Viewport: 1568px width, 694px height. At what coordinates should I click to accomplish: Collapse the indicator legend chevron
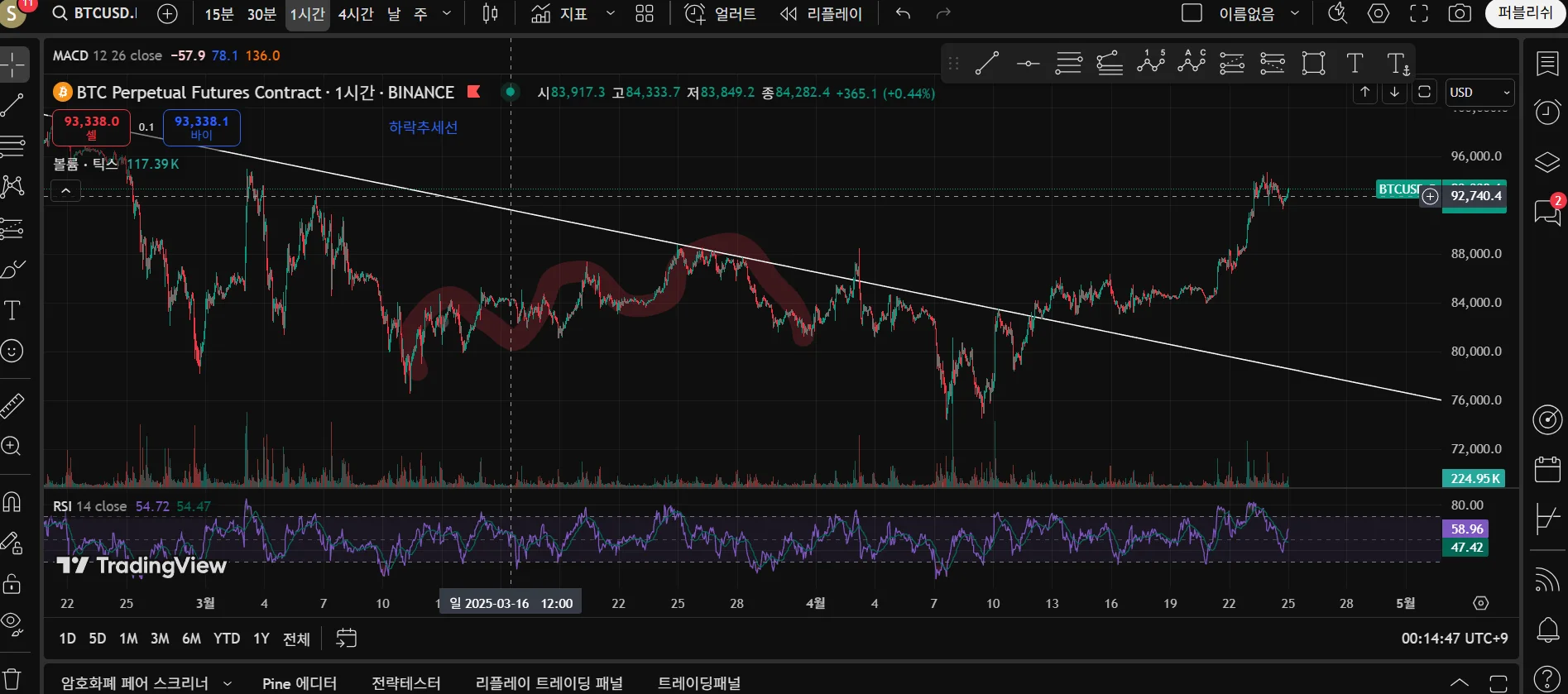[x=66, y=192]
